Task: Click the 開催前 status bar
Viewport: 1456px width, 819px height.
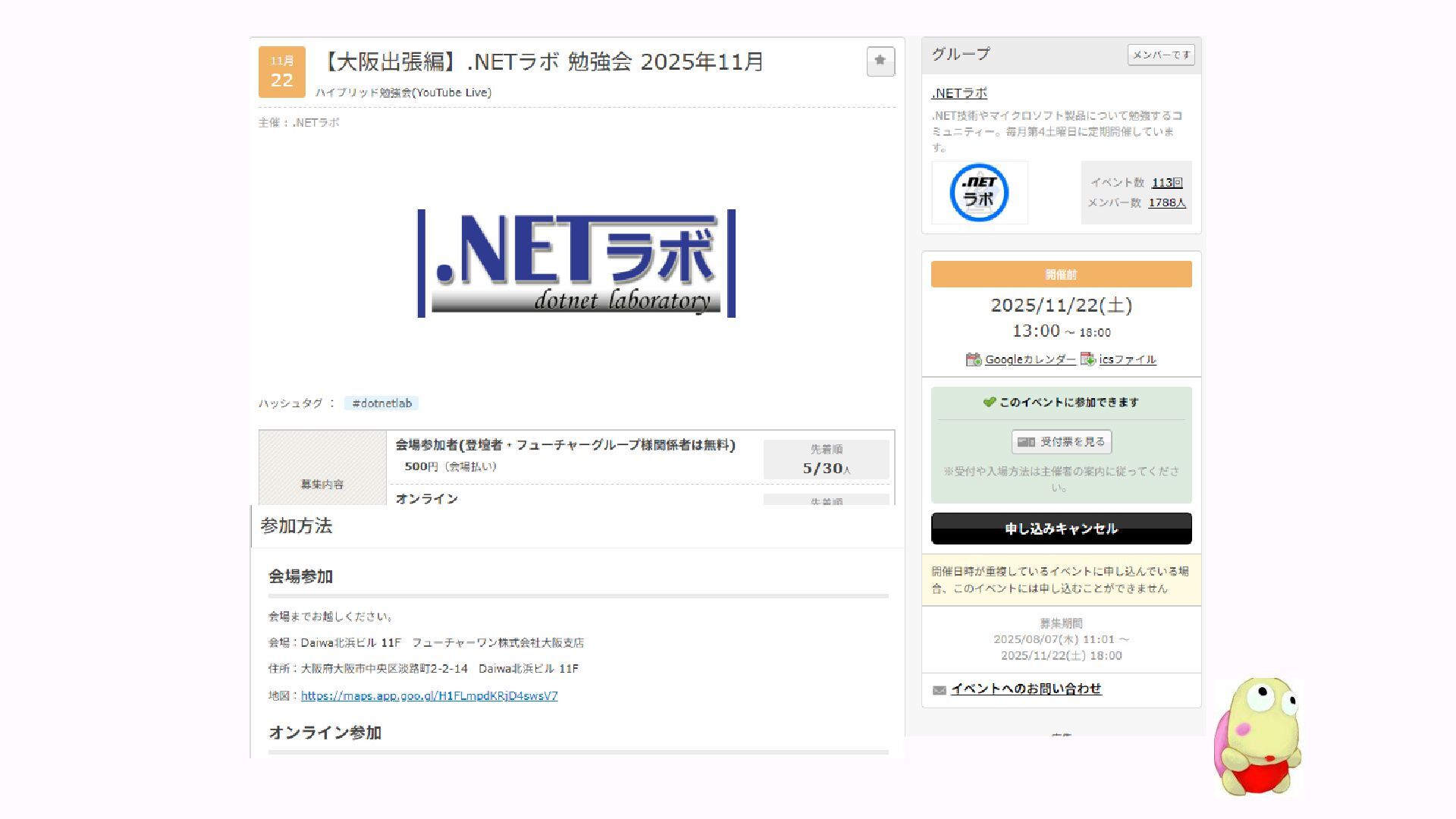Action: coord(1062,275)
